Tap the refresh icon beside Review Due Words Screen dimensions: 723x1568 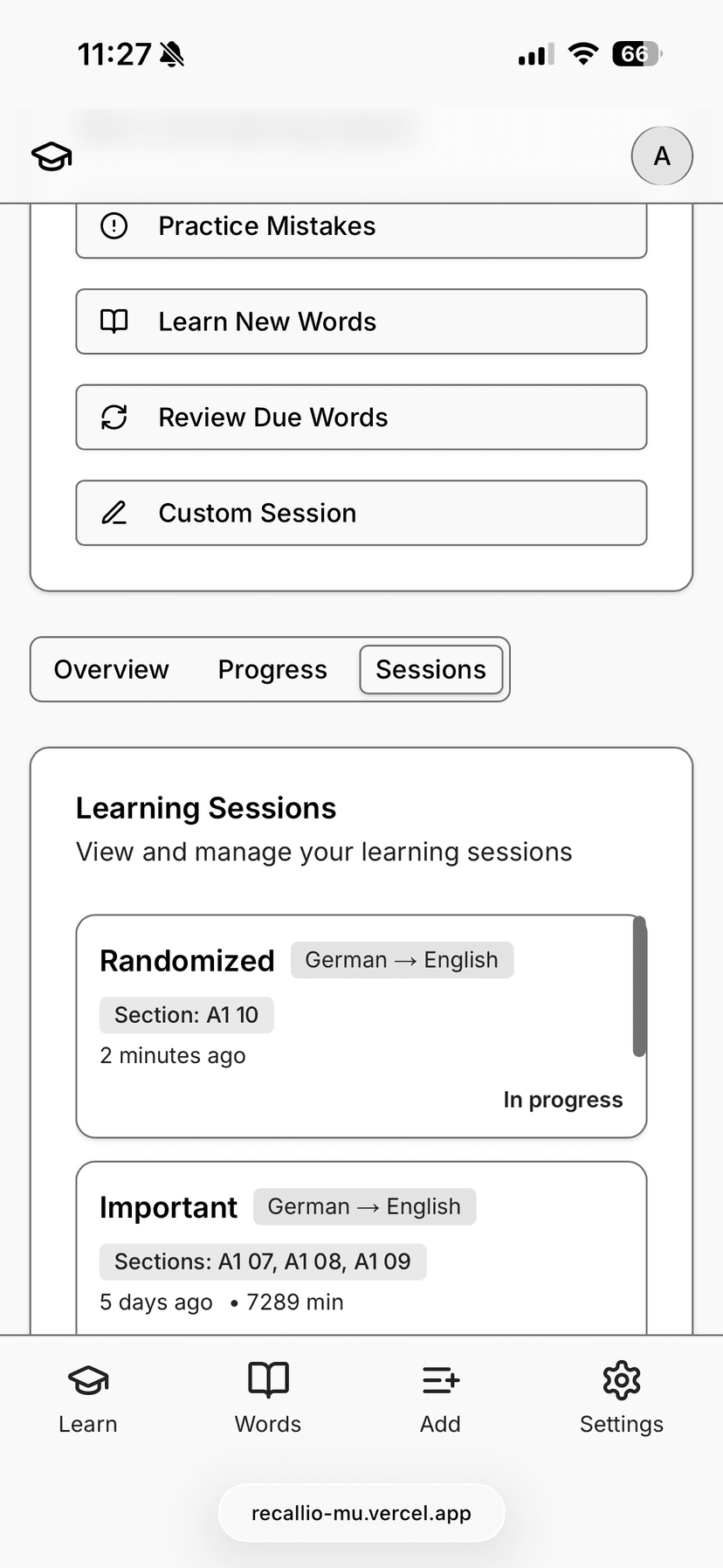[x=114, y=418]
